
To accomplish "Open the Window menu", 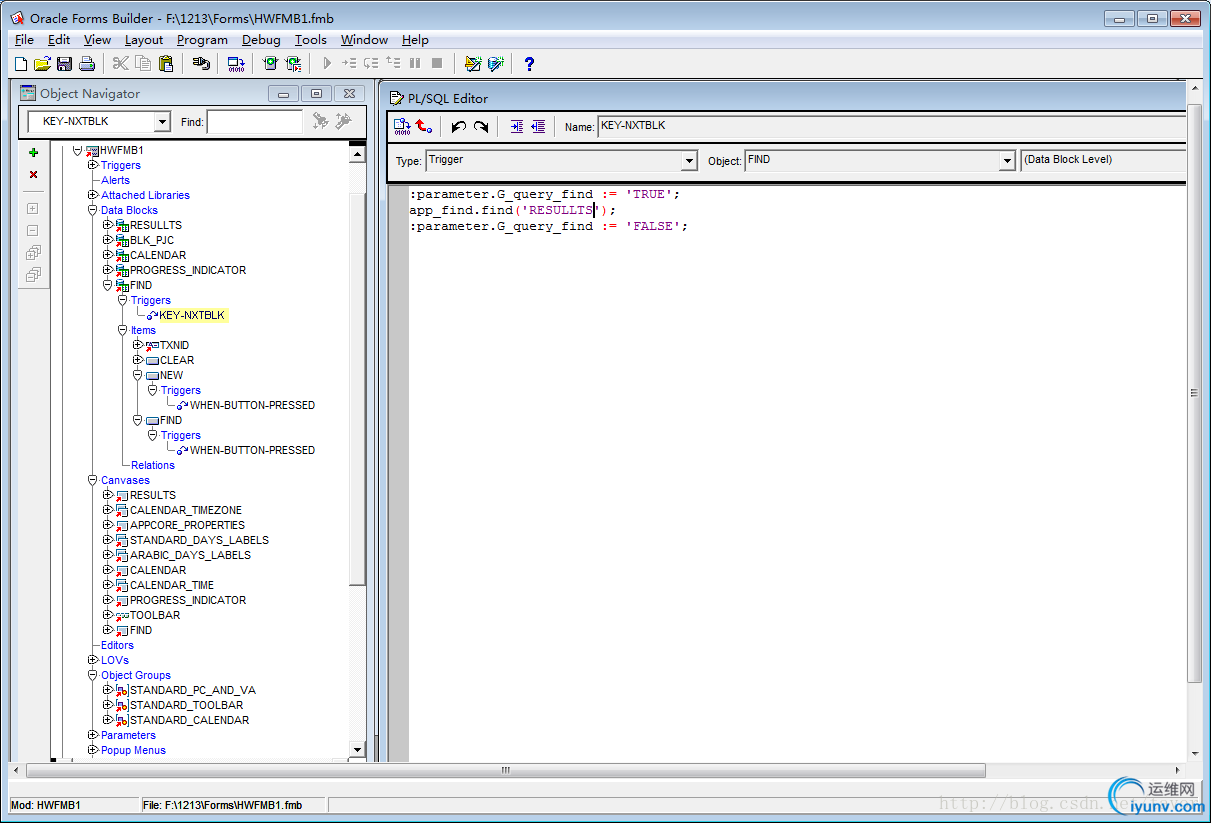I will pos(364,40).
